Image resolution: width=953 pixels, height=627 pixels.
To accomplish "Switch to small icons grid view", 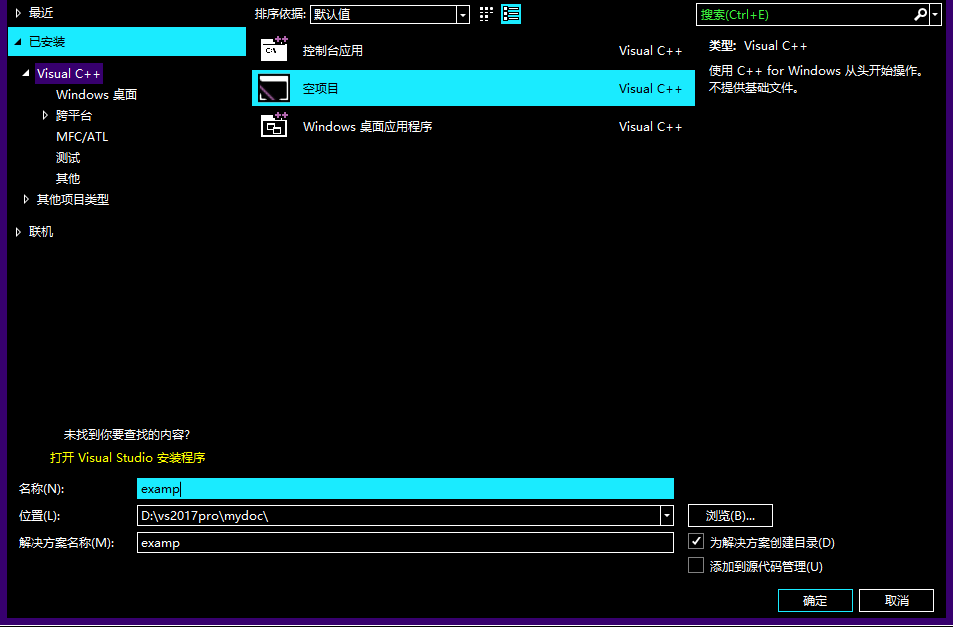I will coord(486,14).
